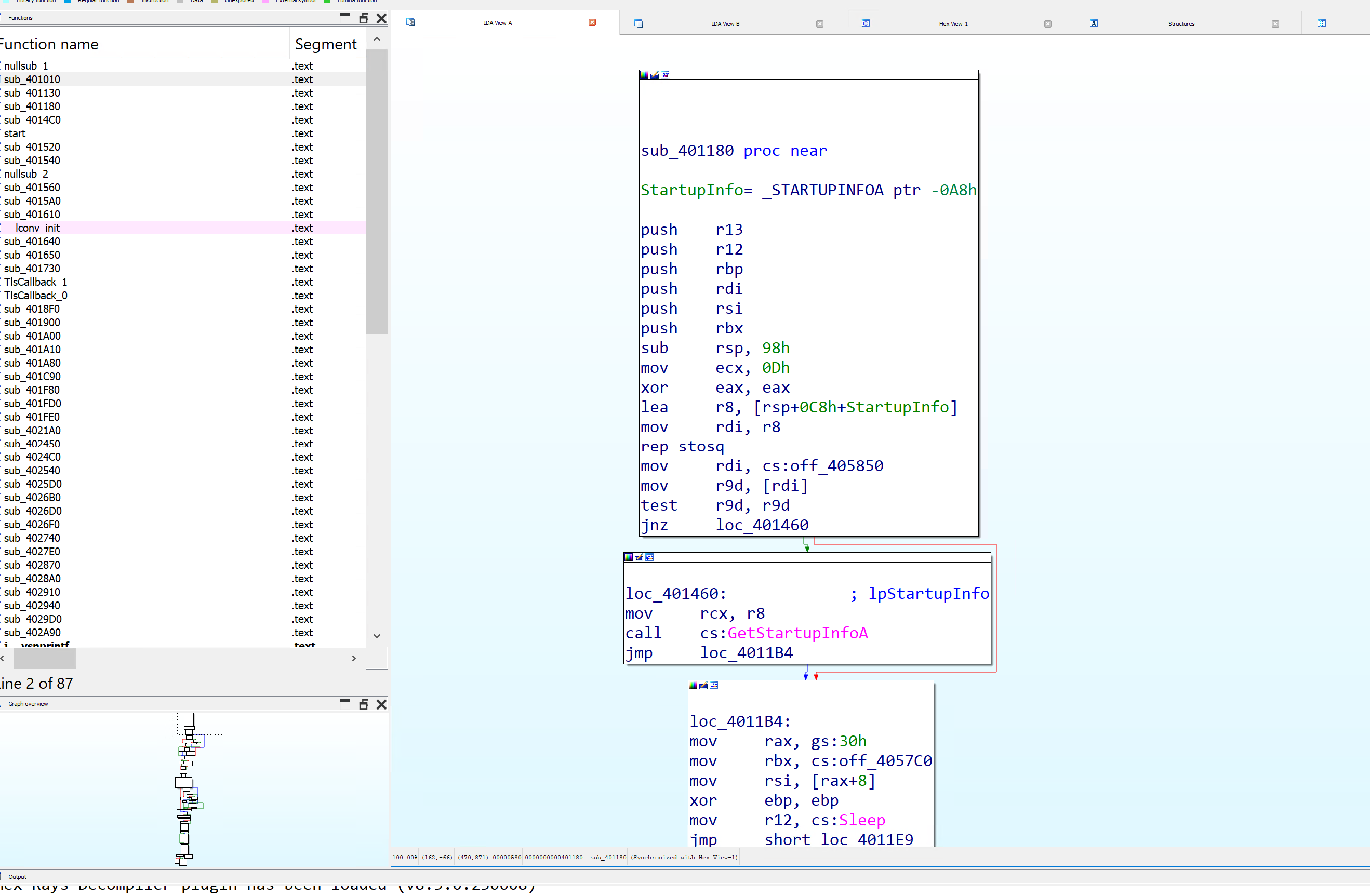Click the loc_401460 jnz target

click(x=762, y=525)
